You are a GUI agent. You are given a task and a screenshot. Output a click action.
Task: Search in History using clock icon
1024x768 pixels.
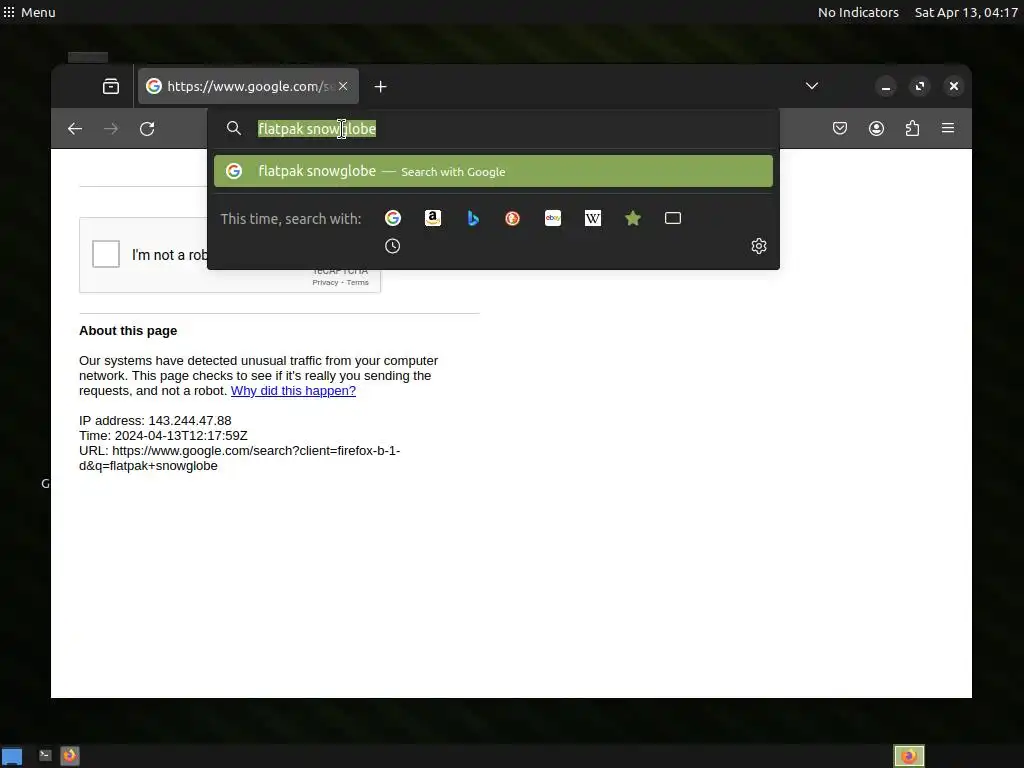tap(392, 246)
